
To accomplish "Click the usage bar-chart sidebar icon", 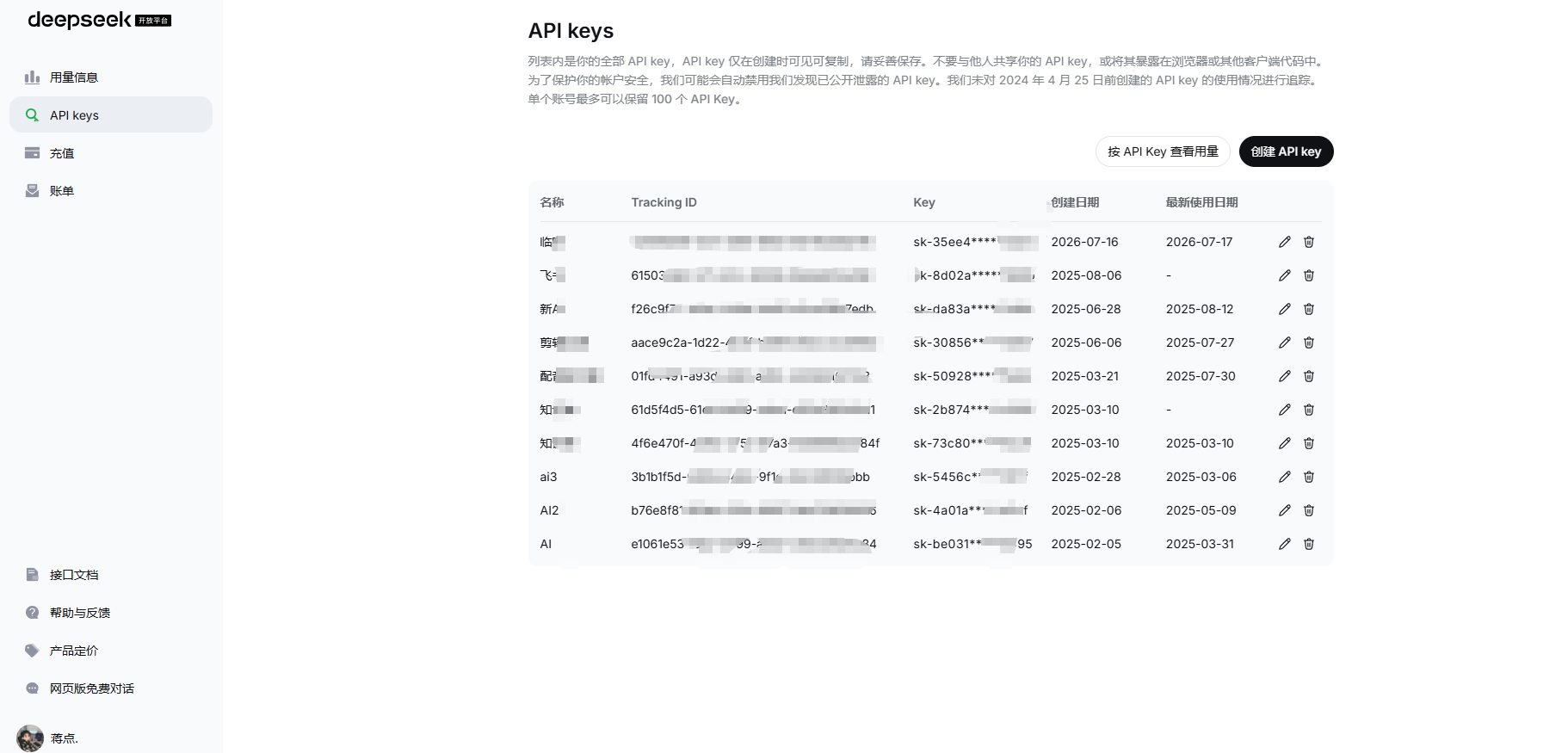I will click(33, 77).
